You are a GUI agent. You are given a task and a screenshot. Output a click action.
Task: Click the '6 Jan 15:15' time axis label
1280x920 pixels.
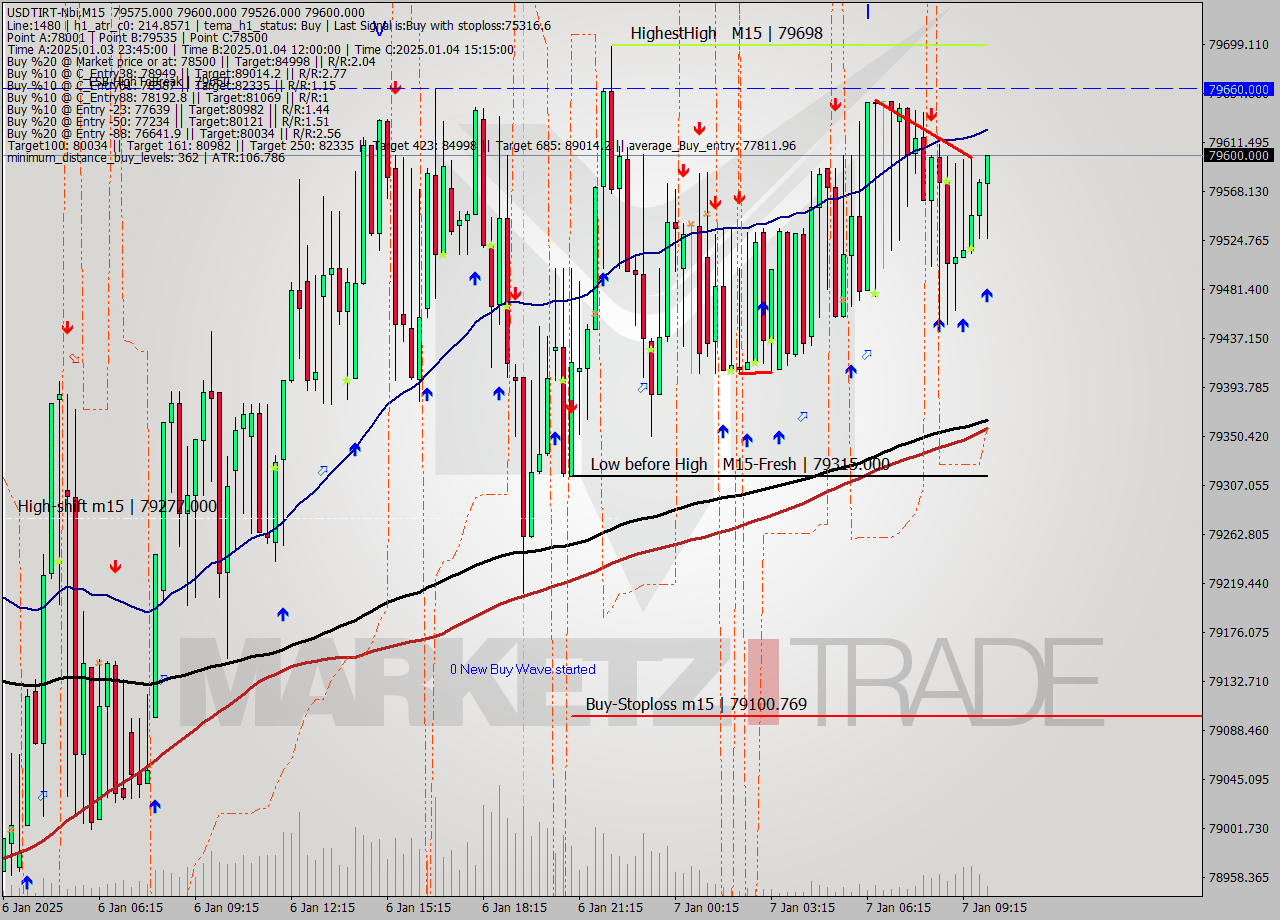pos(418,908)
